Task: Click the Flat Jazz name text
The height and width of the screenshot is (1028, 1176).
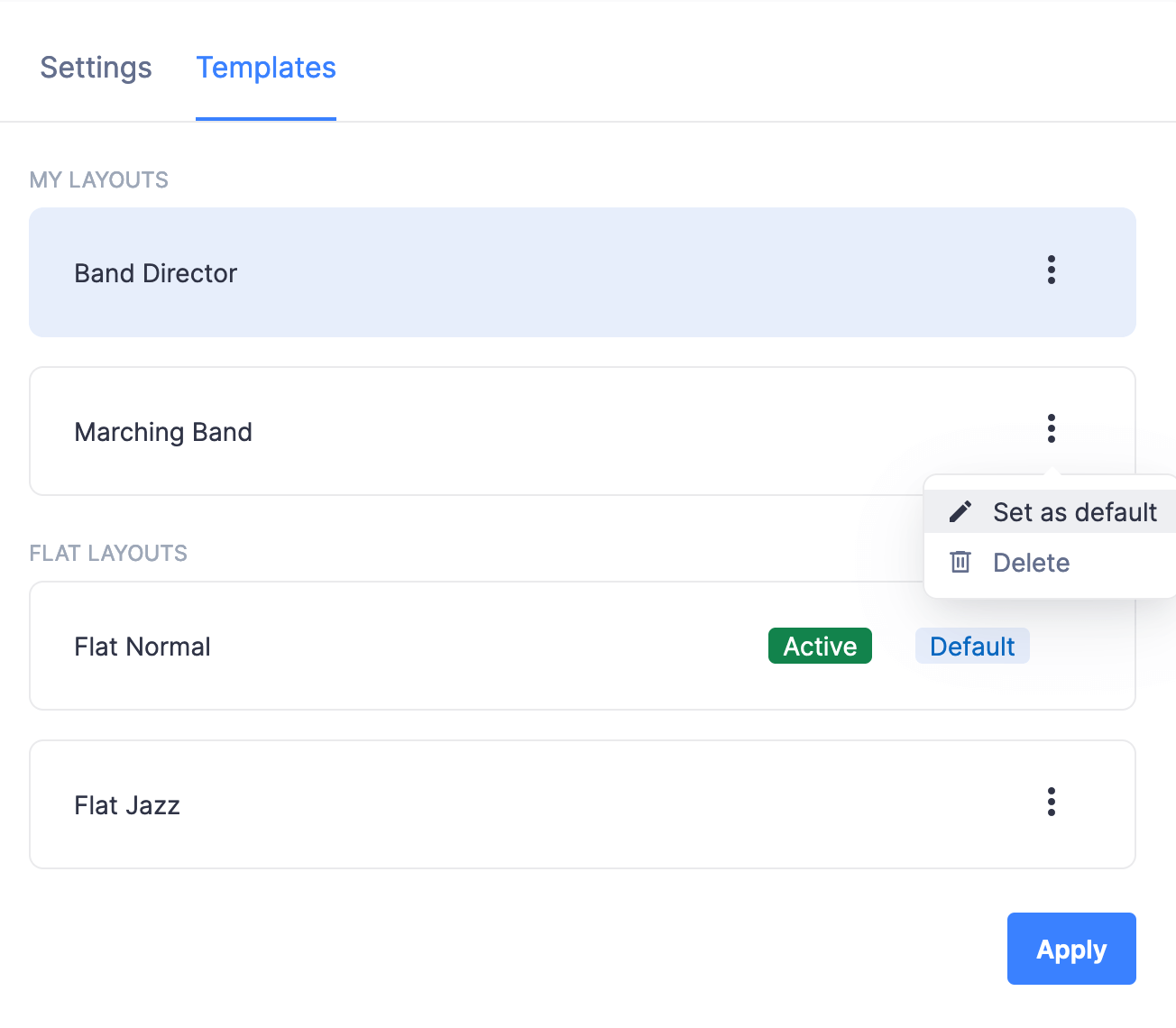Action: [127, 805]
